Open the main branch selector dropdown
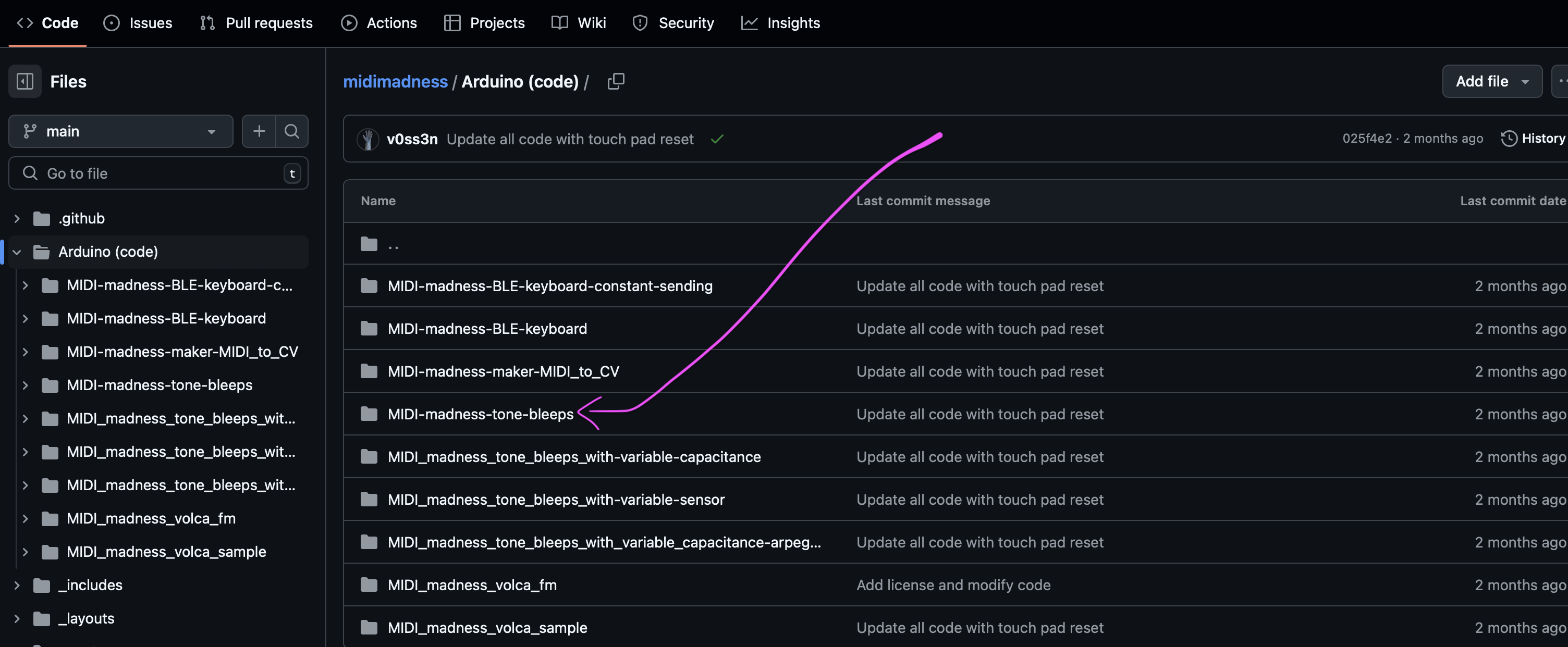1568x647 pixels. pyautogui.click(x=121, y=131)
